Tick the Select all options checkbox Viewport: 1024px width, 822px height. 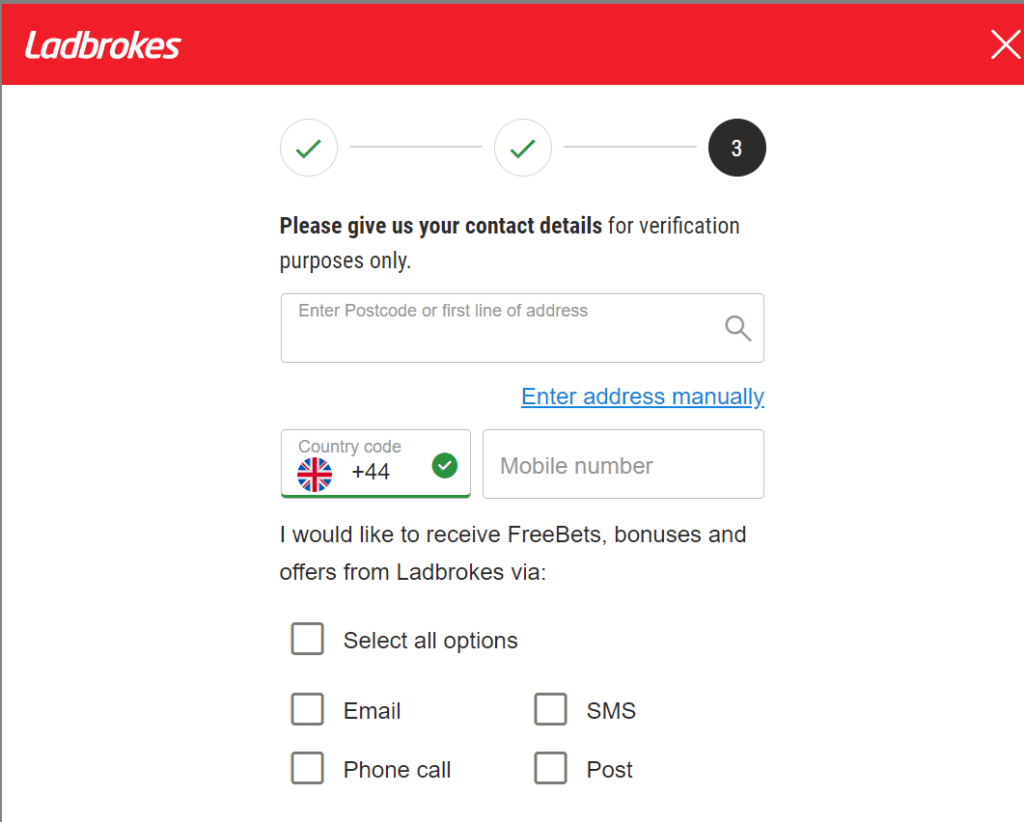coord(308,639)
